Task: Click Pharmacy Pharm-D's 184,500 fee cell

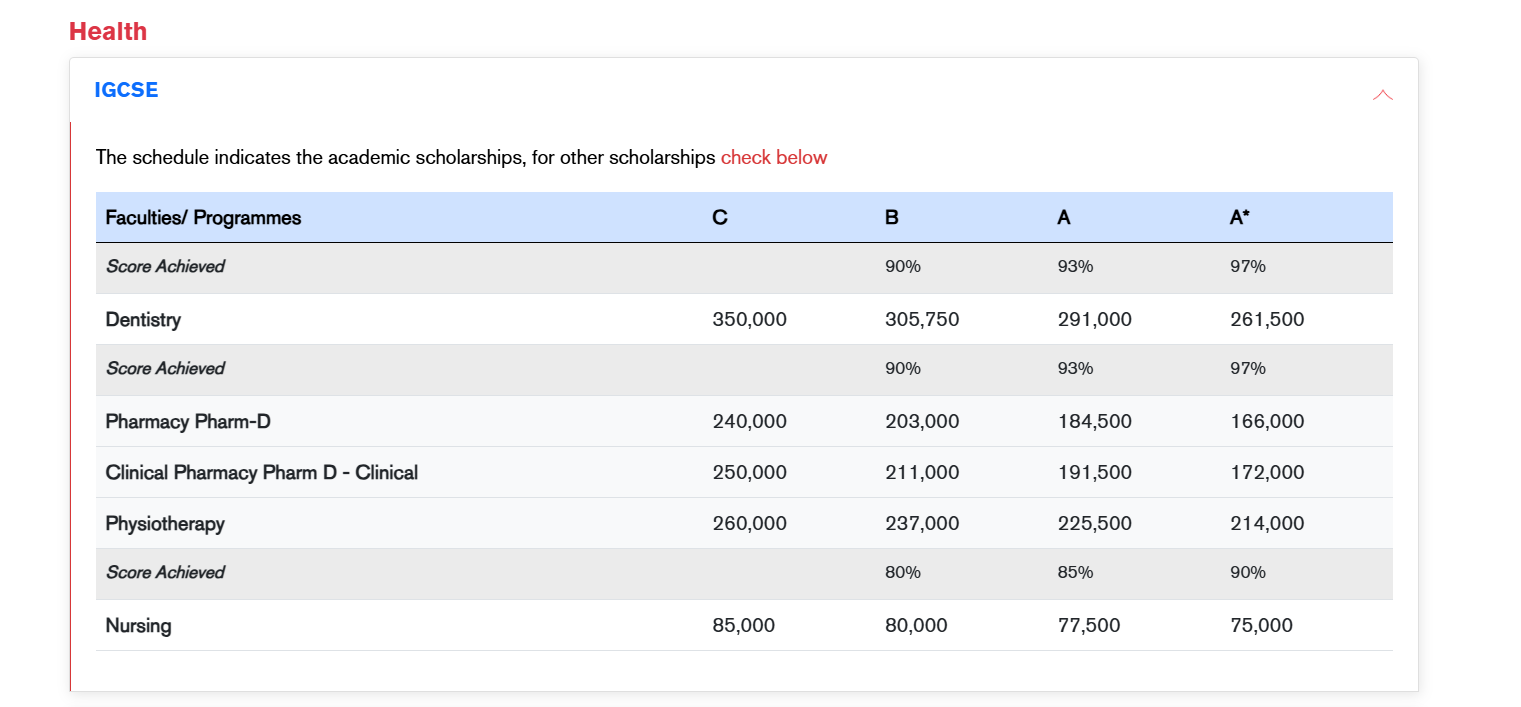Action: pos(1094,422)
